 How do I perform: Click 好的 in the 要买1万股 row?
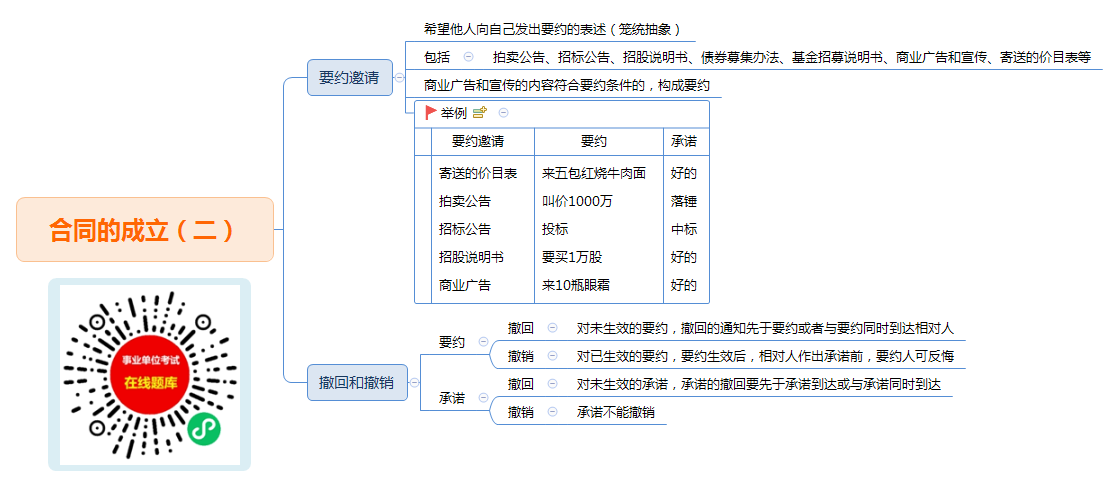[684, 257]
